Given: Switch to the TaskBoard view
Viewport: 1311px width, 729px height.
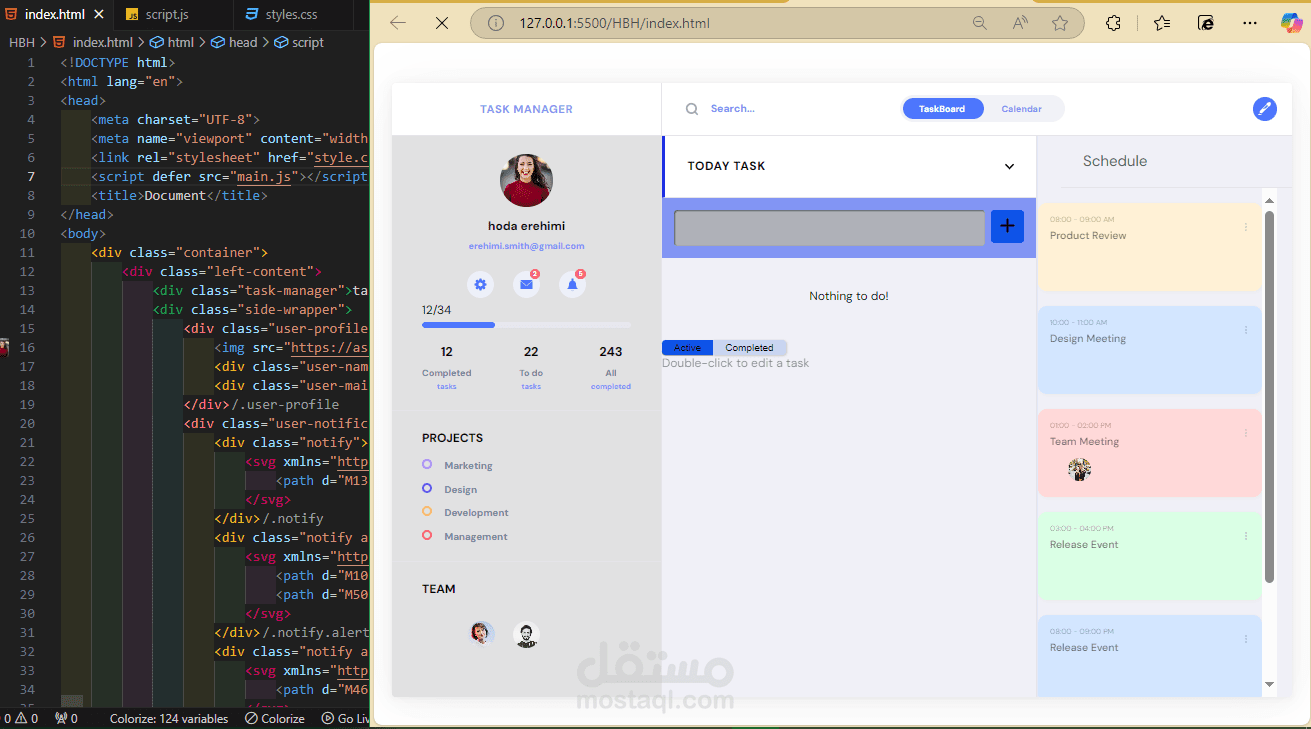Looking at the screenshot, I should tap(942, 109).
